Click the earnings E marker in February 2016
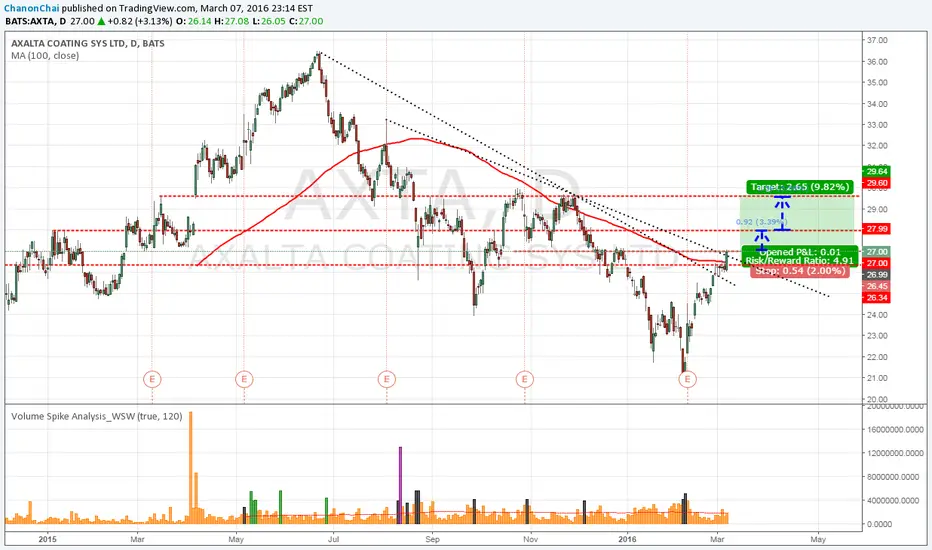932x550 pixels. [688, 379]
